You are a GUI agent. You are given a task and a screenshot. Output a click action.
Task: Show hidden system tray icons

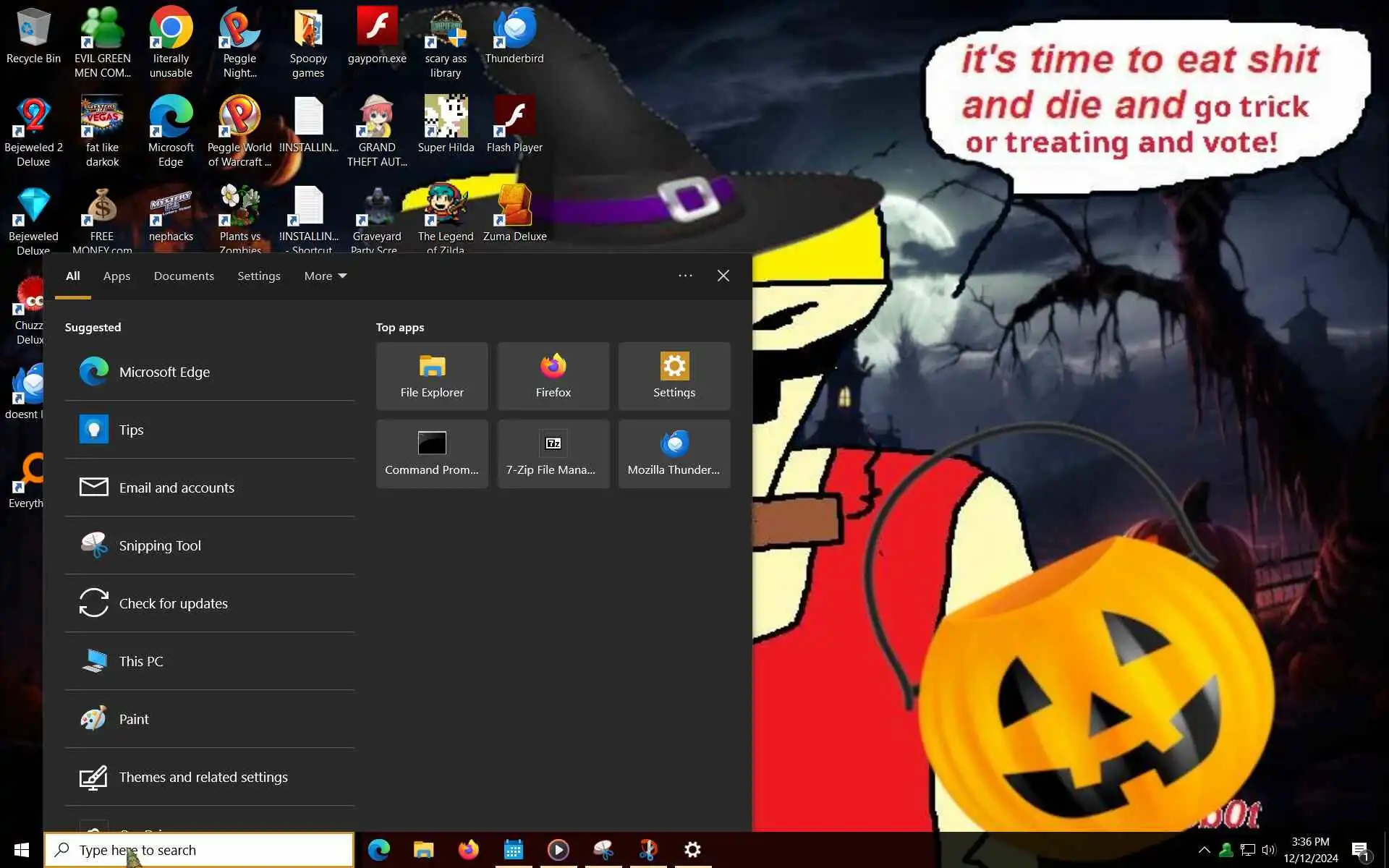[1204, 850]
